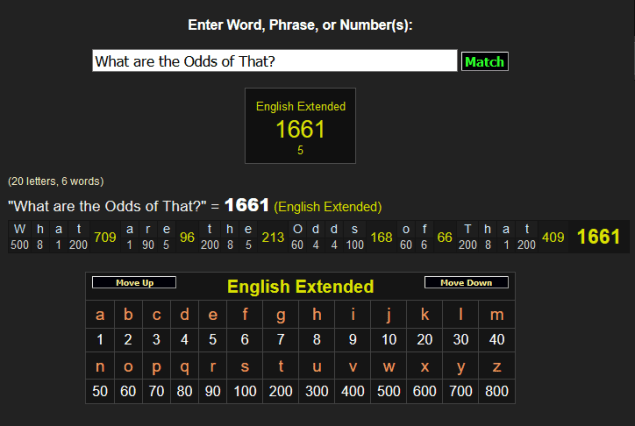The width and height of the screenshot is (635, 426).
Task: Click the yellow English Extended label in parentheses
Action: [328, 207]
